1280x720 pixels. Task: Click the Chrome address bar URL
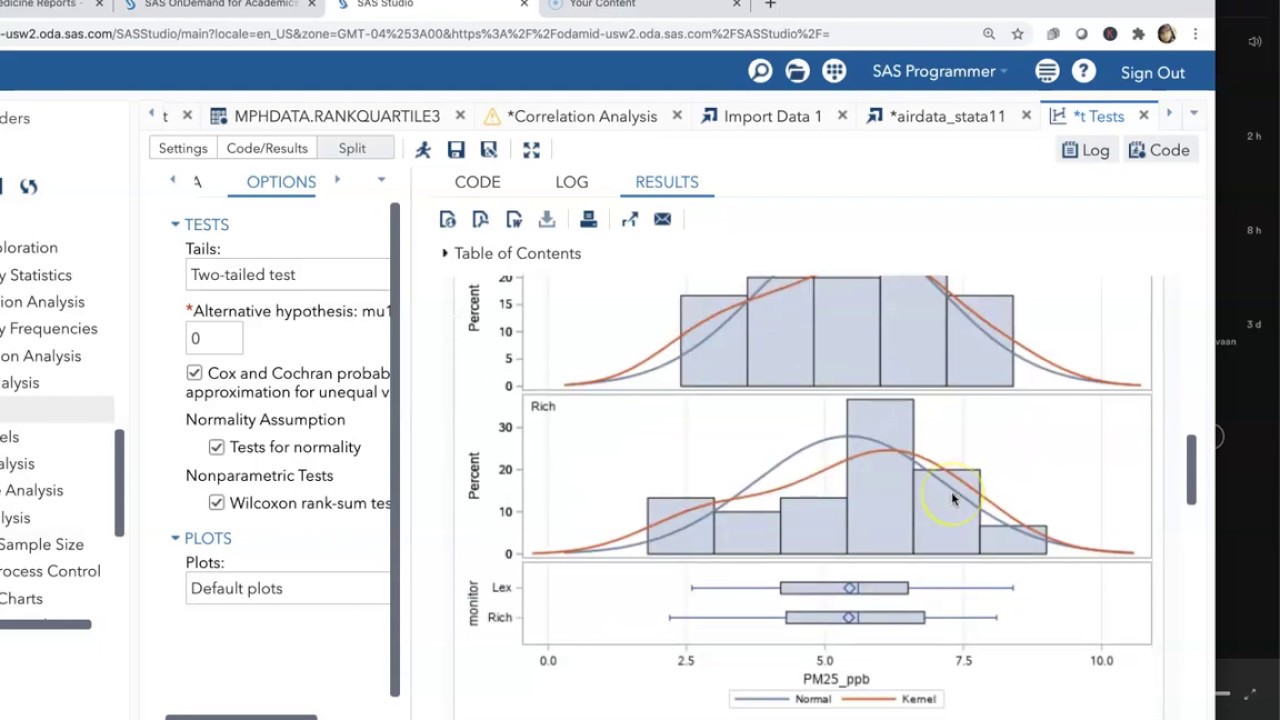point(415,33)
